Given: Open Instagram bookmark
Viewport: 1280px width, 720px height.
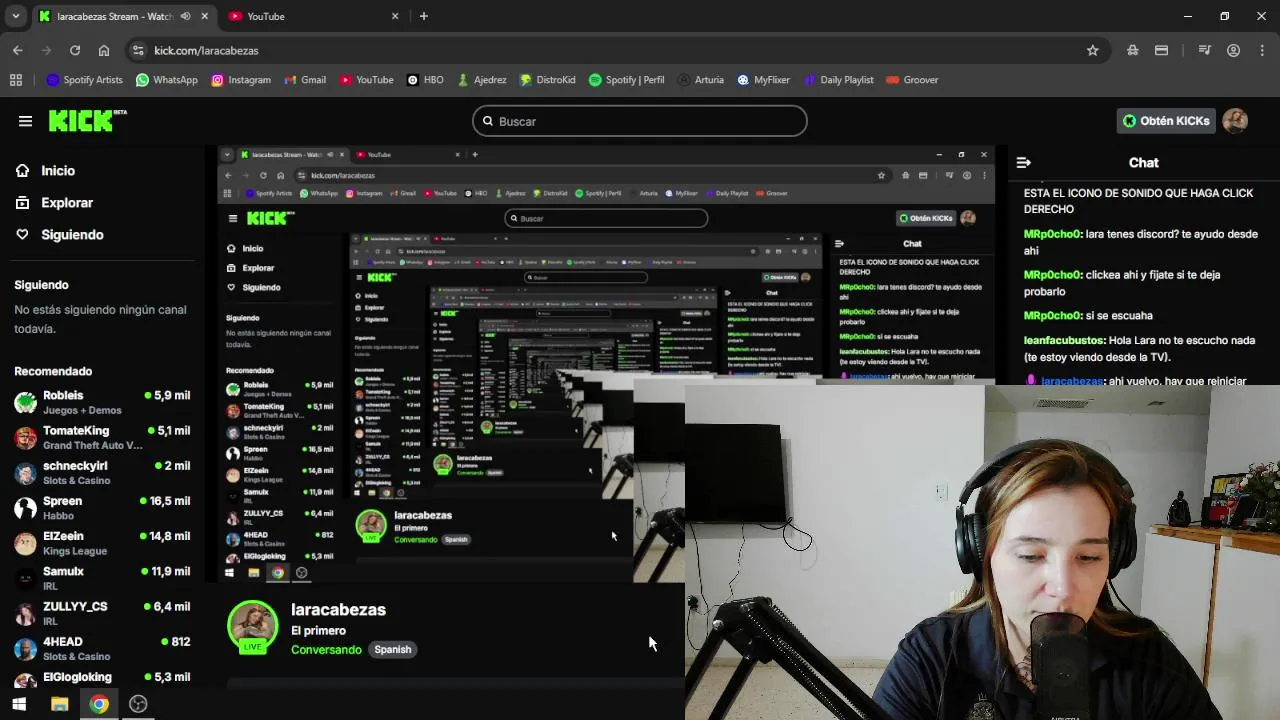Looking at the screenshot, I should 240,80.
